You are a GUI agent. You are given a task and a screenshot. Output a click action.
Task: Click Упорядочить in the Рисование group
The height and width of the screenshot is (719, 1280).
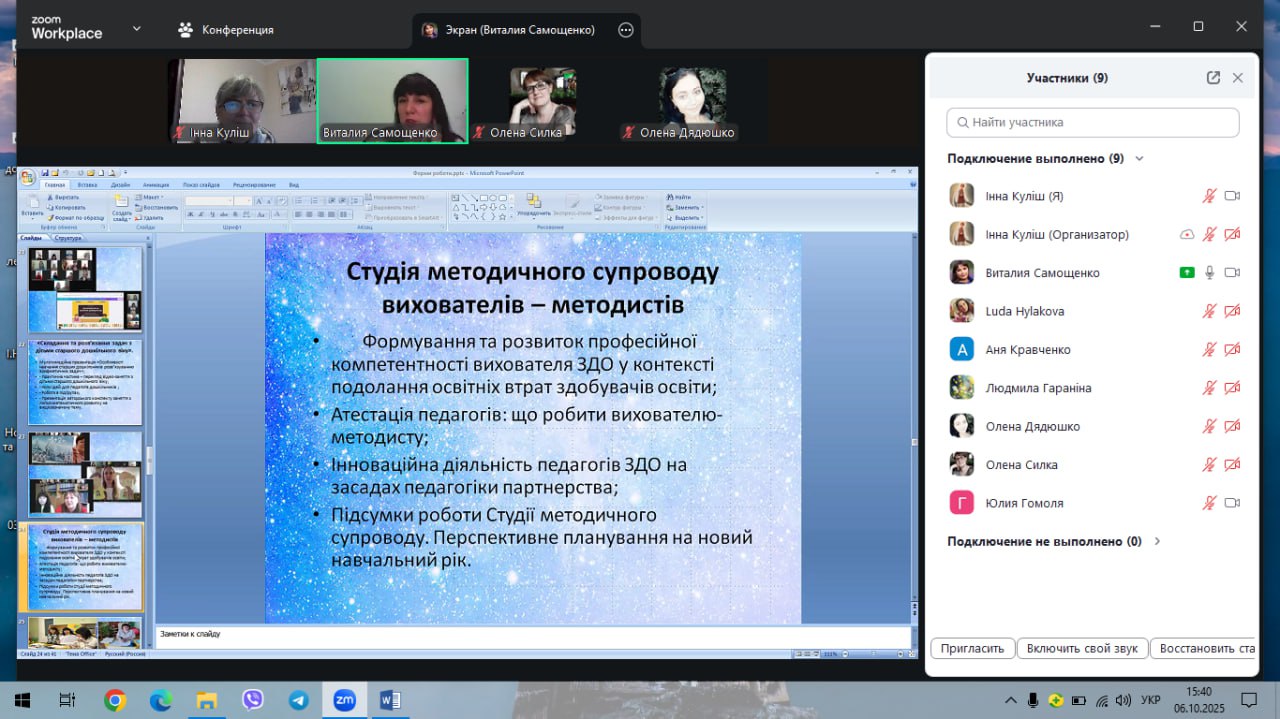click(534, 205)
